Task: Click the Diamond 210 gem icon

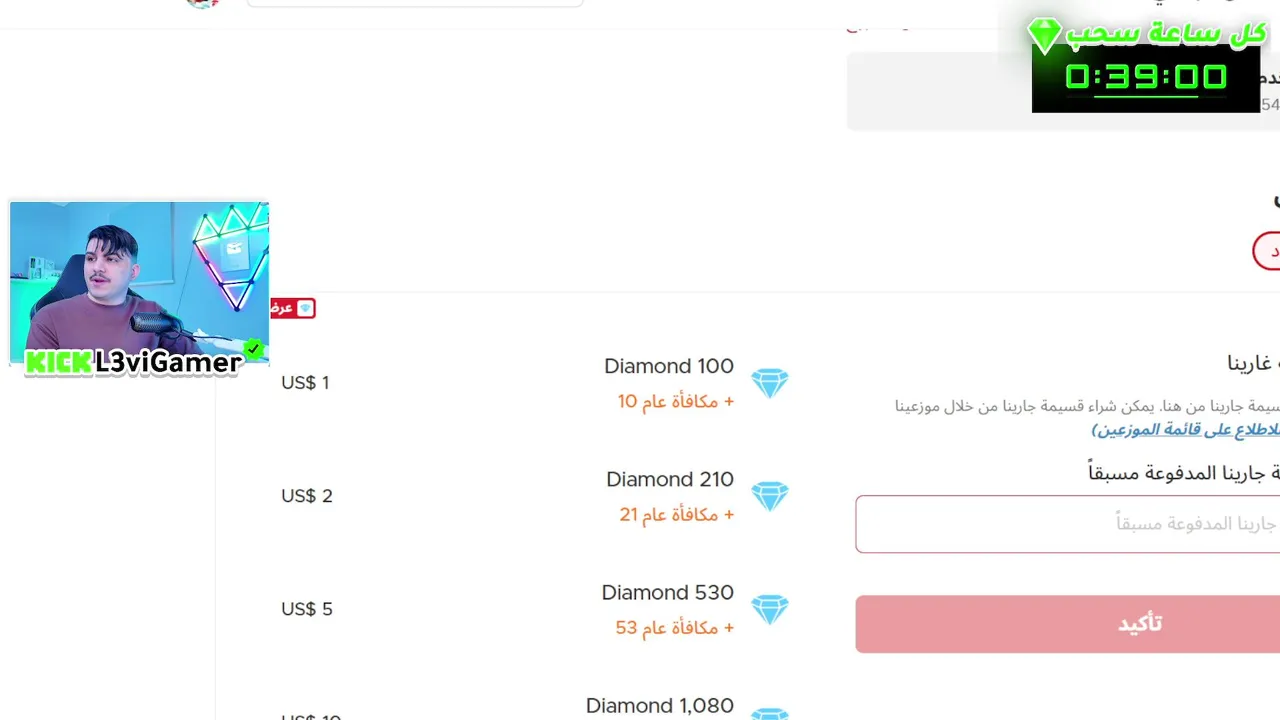Action: 770,496
